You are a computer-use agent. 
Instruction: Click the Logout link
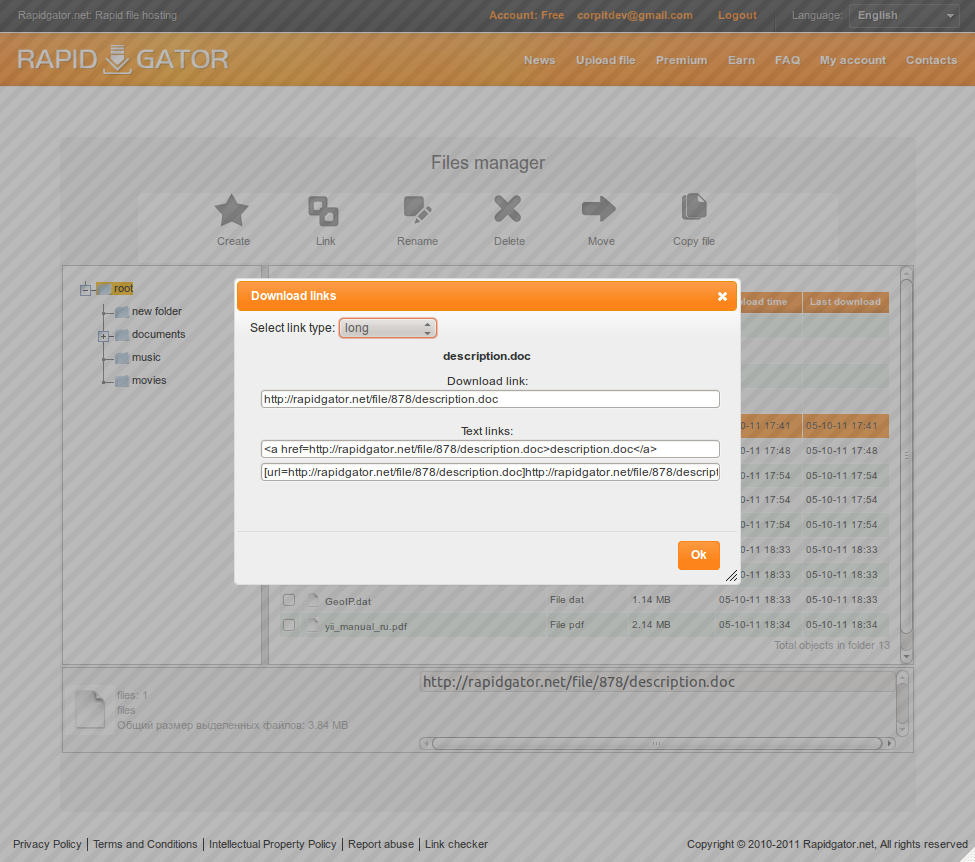point(737,16)
